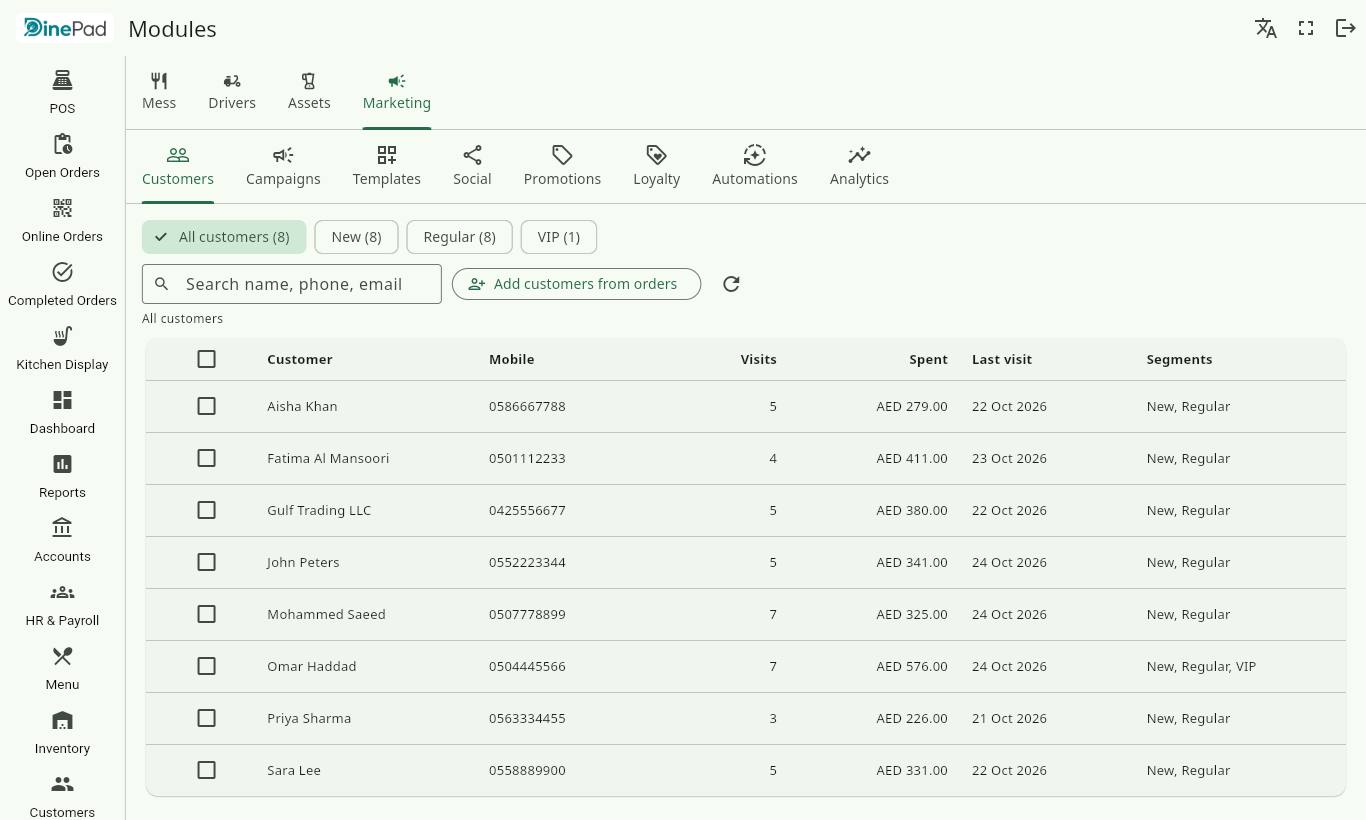This screenshot has height=820, width=1366.
Task: Open the Dashboard sidebar icon
Action: (62, 400)
